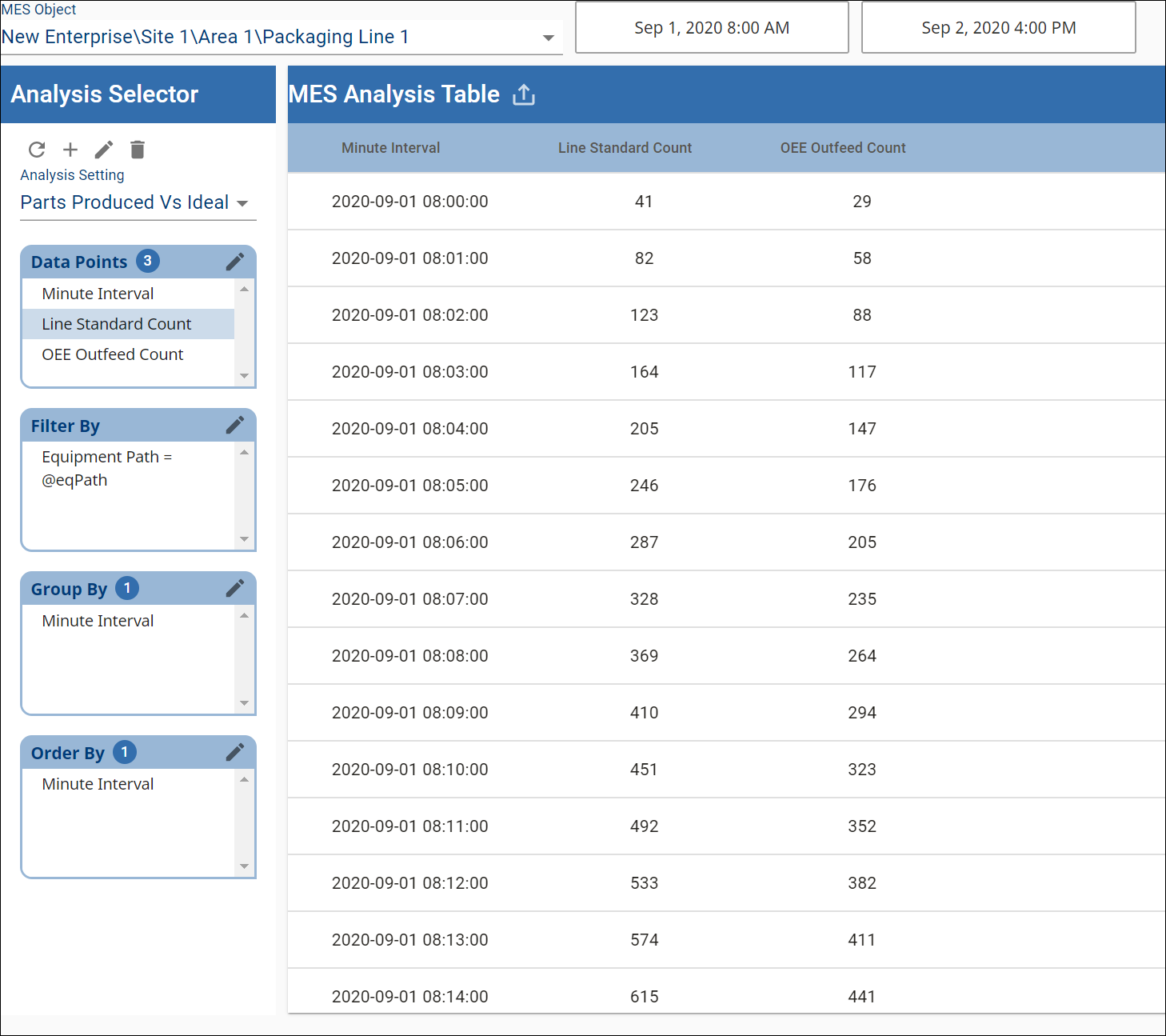Edit the Filter By conditions
The height and width of the screenshot is (1036, 1166).
(235, 426)
